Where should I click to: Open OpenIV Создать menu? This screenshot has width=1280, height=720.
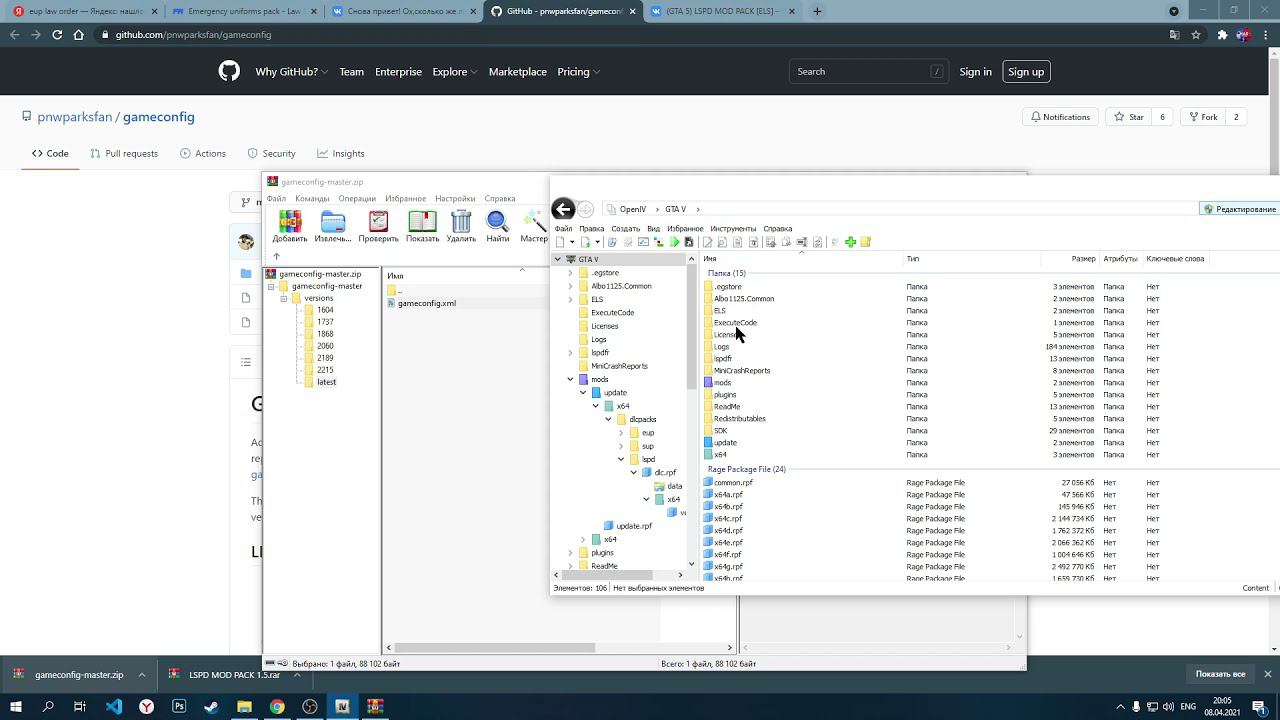click(x=625, y=228)
